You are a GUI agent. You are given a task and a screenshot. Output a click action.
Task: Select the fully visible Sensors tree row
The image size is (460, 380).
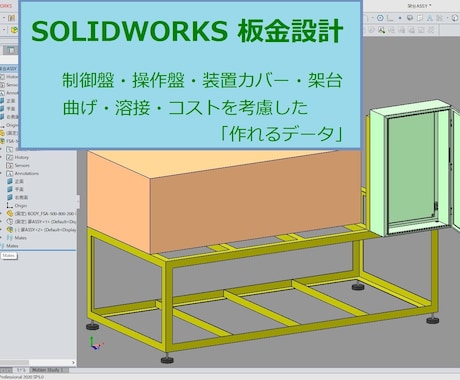tap(18, 165)
